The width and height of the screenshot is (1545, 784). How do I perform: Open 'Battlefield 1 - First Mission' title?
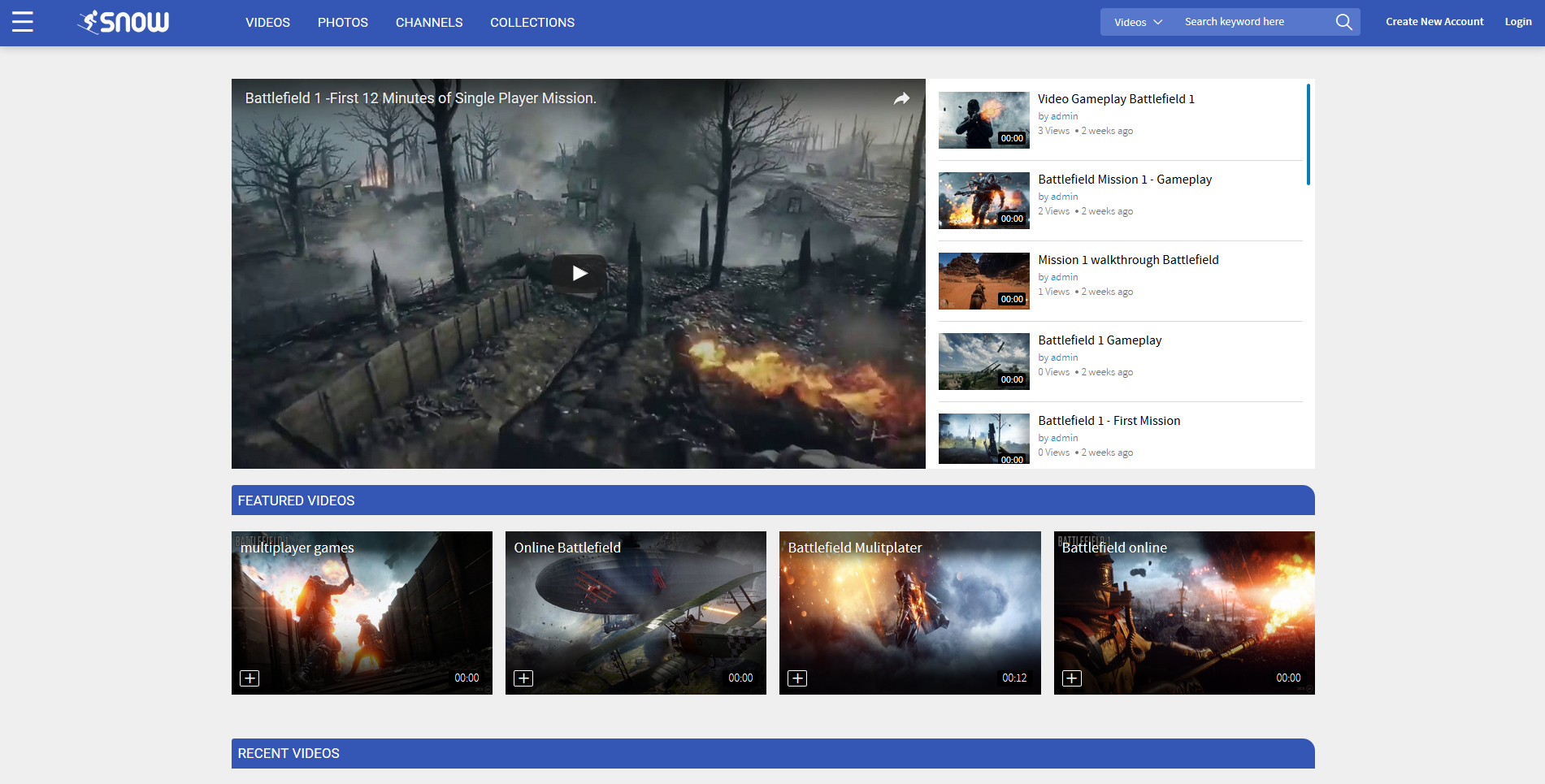1109,421
